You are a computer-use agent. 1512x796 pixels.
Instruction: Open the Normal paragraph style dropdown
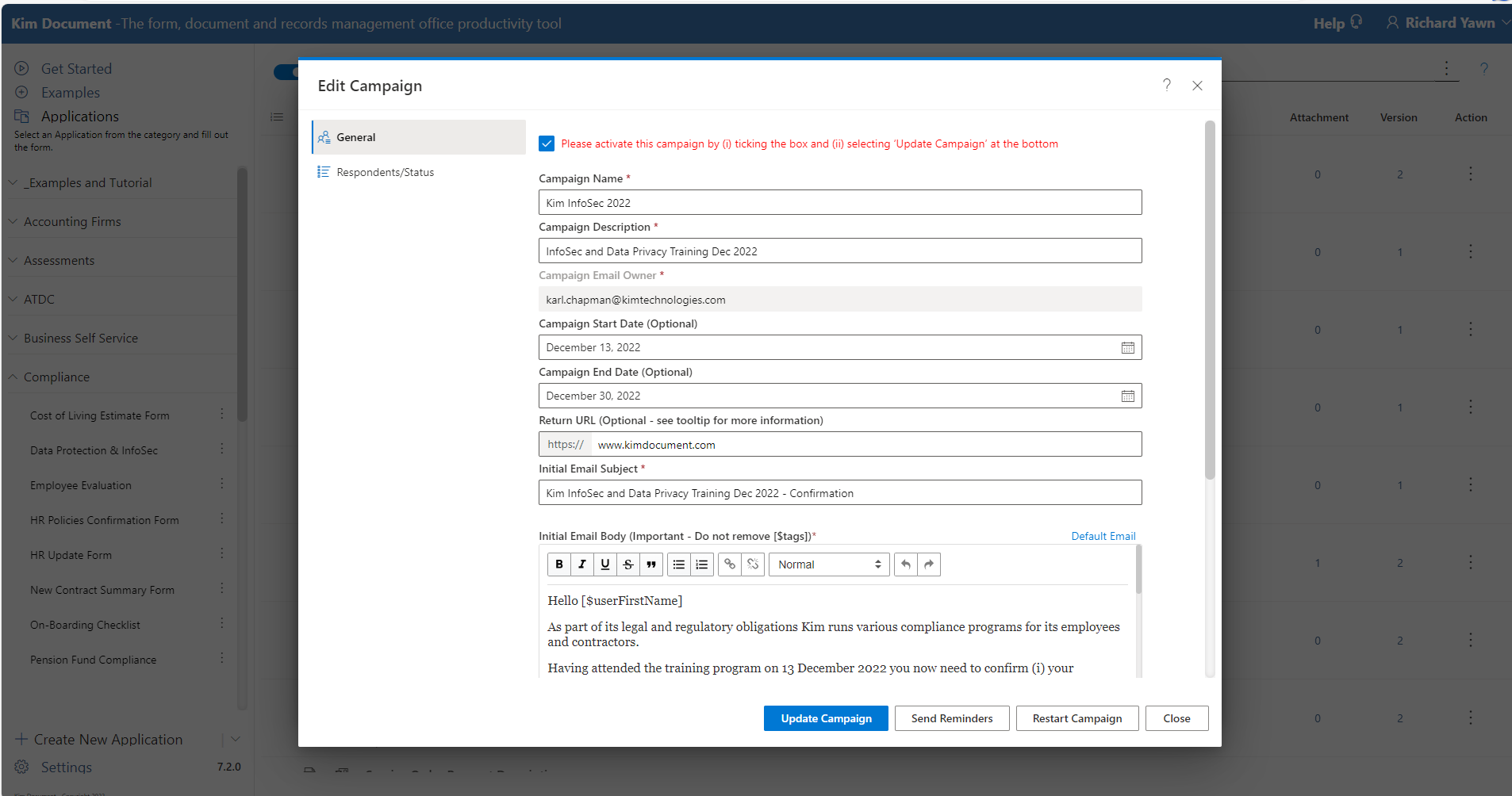coord(829,564)
